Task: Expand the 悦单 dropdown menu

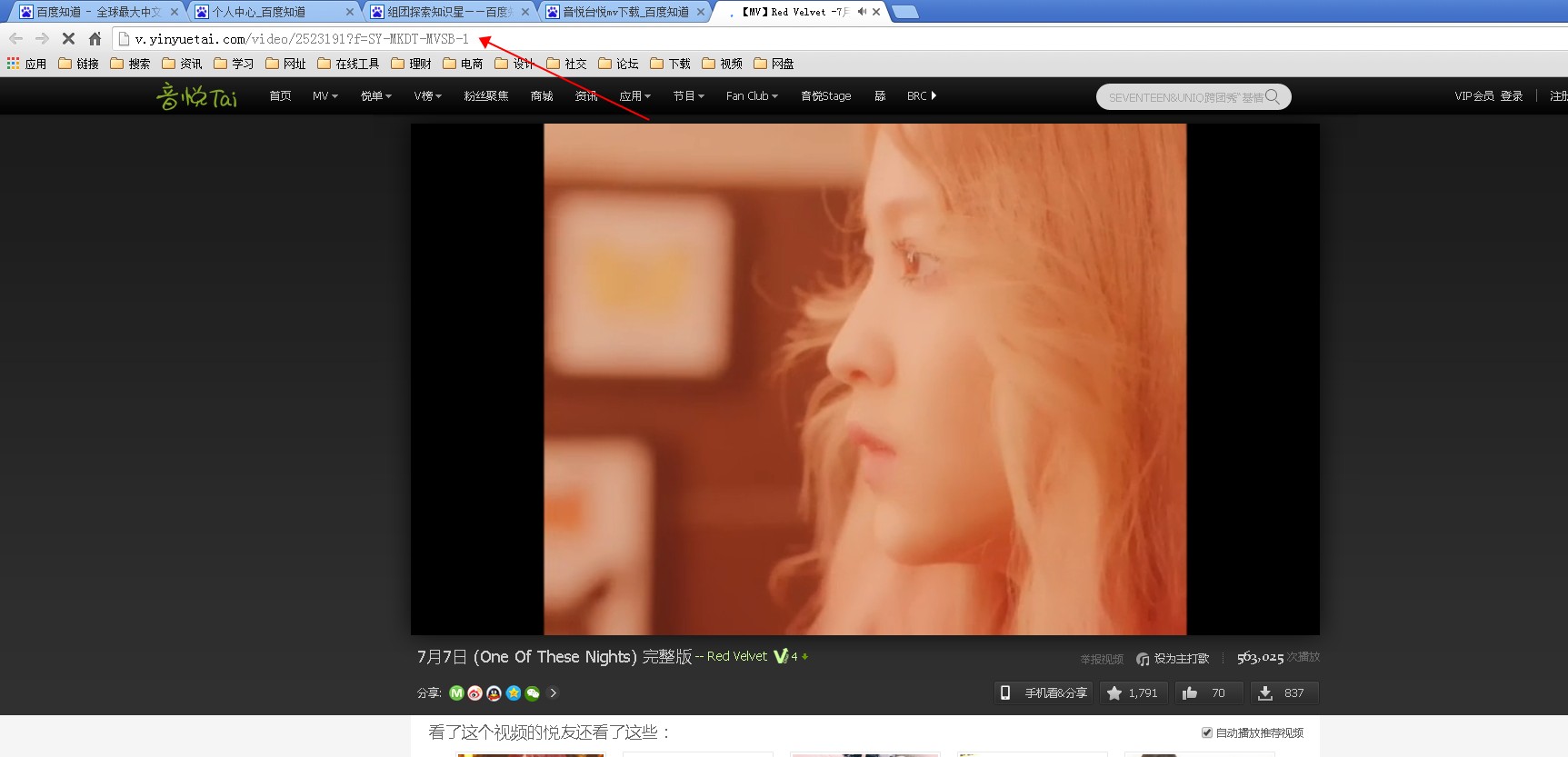Action: tap(376, 96)
